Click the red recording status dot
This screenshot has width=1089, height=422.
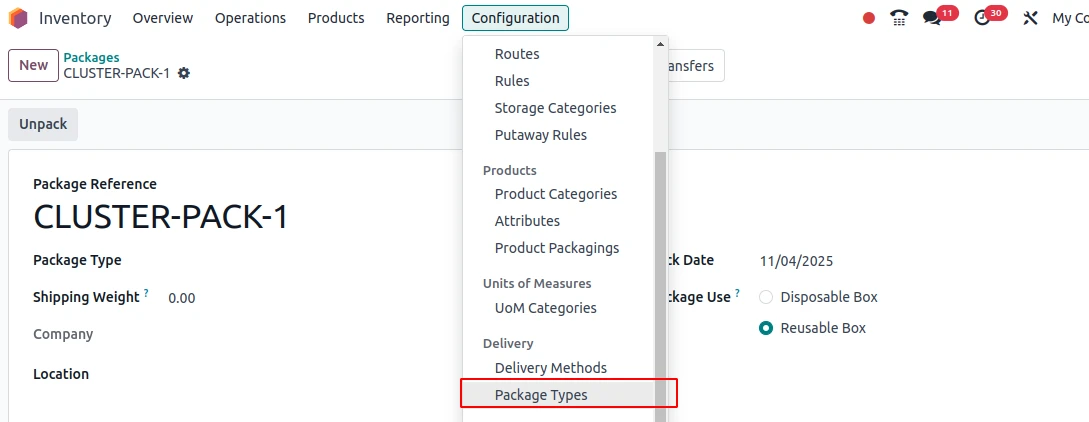pyautogui.click(x=869, y=18)
